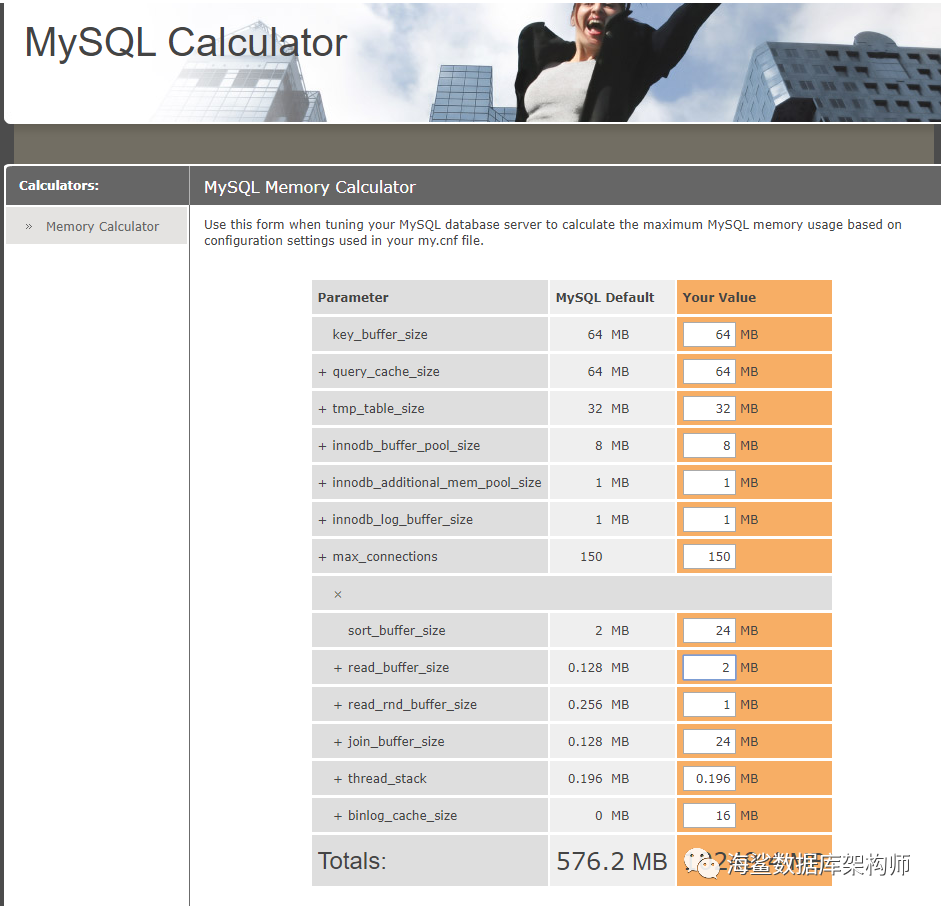Click the sort_buffer_size default 2 MB

(x=612, y=631)
